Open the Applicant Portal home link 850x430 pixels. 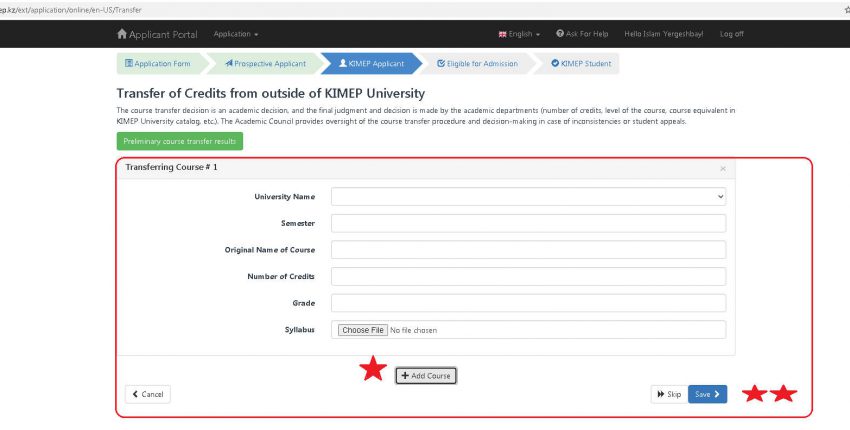click(x=157, y=34)
